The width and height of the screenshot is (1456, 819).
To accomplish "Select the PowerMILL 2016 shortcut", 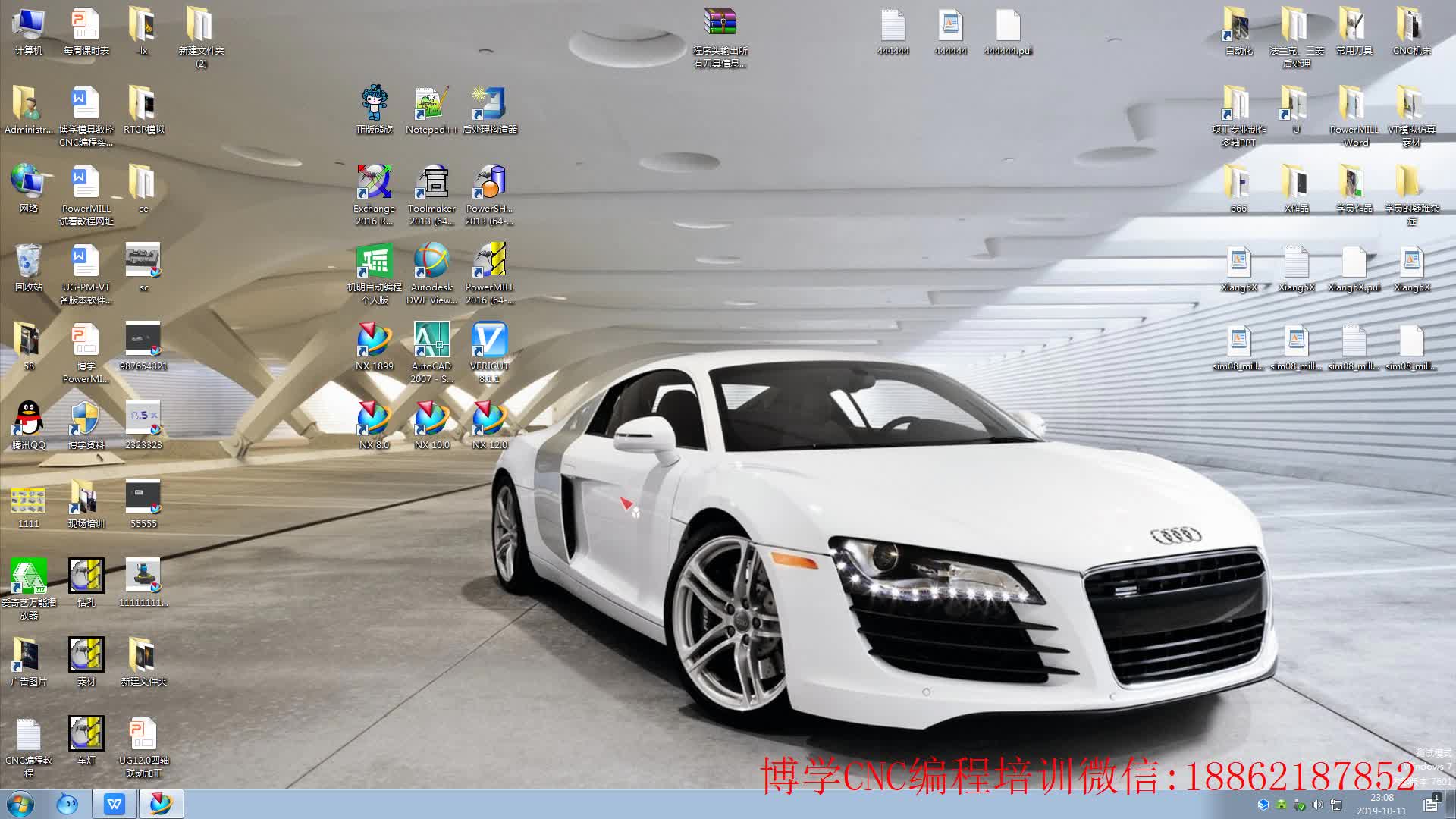I will point(489,260).
